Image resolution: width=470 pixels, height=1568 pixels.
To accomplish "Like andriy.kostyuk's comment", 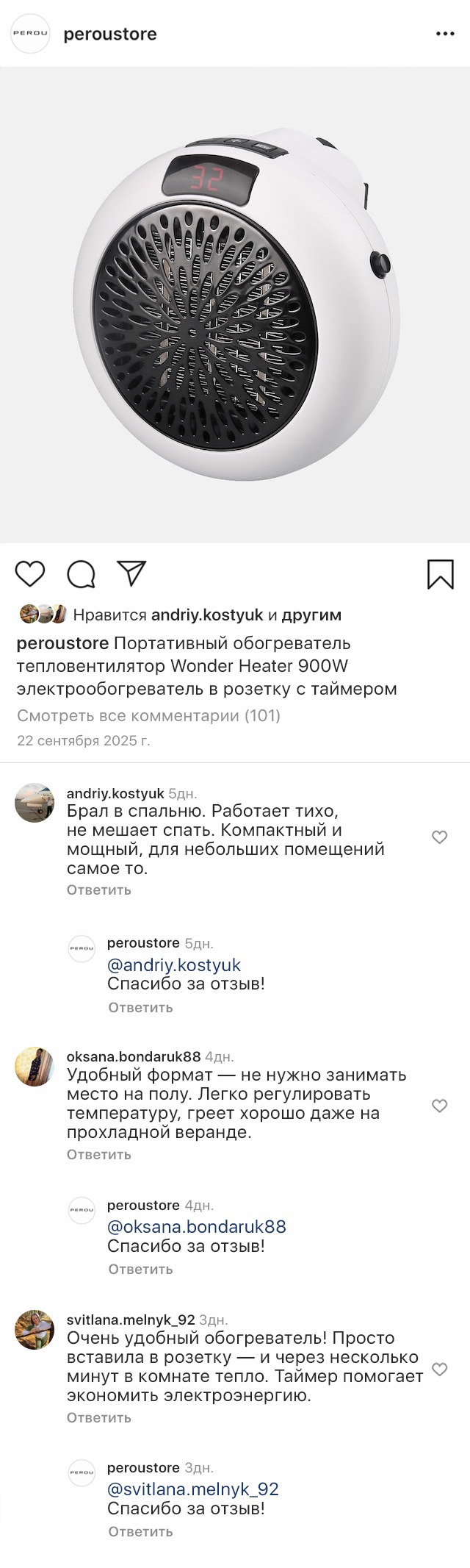I will pyautogui.click(x=439, y=837).
